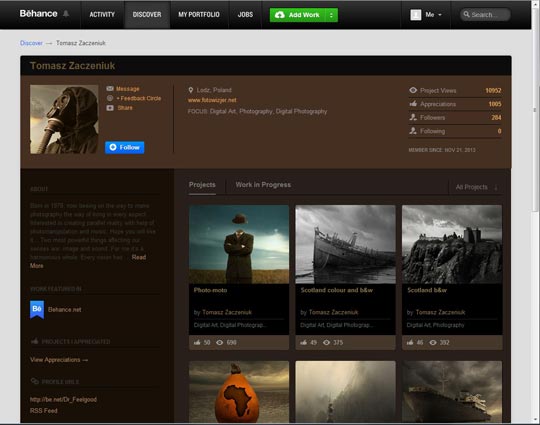This screenshot has width=540, height=425.
Task: Click Photo-moto thumbs-up appreciation icon
Action: tap(197, 342)
